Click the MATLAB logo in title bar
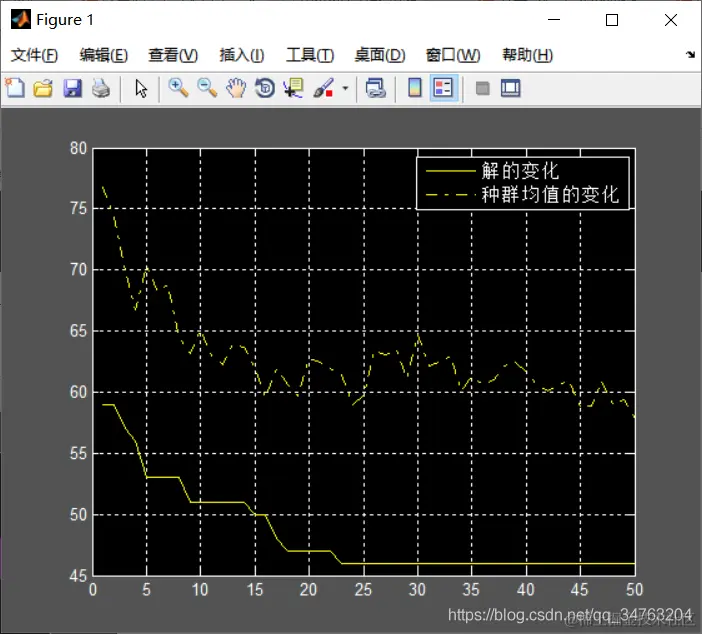This screenshot has height=634, width=702. click(x=21, y=20)
